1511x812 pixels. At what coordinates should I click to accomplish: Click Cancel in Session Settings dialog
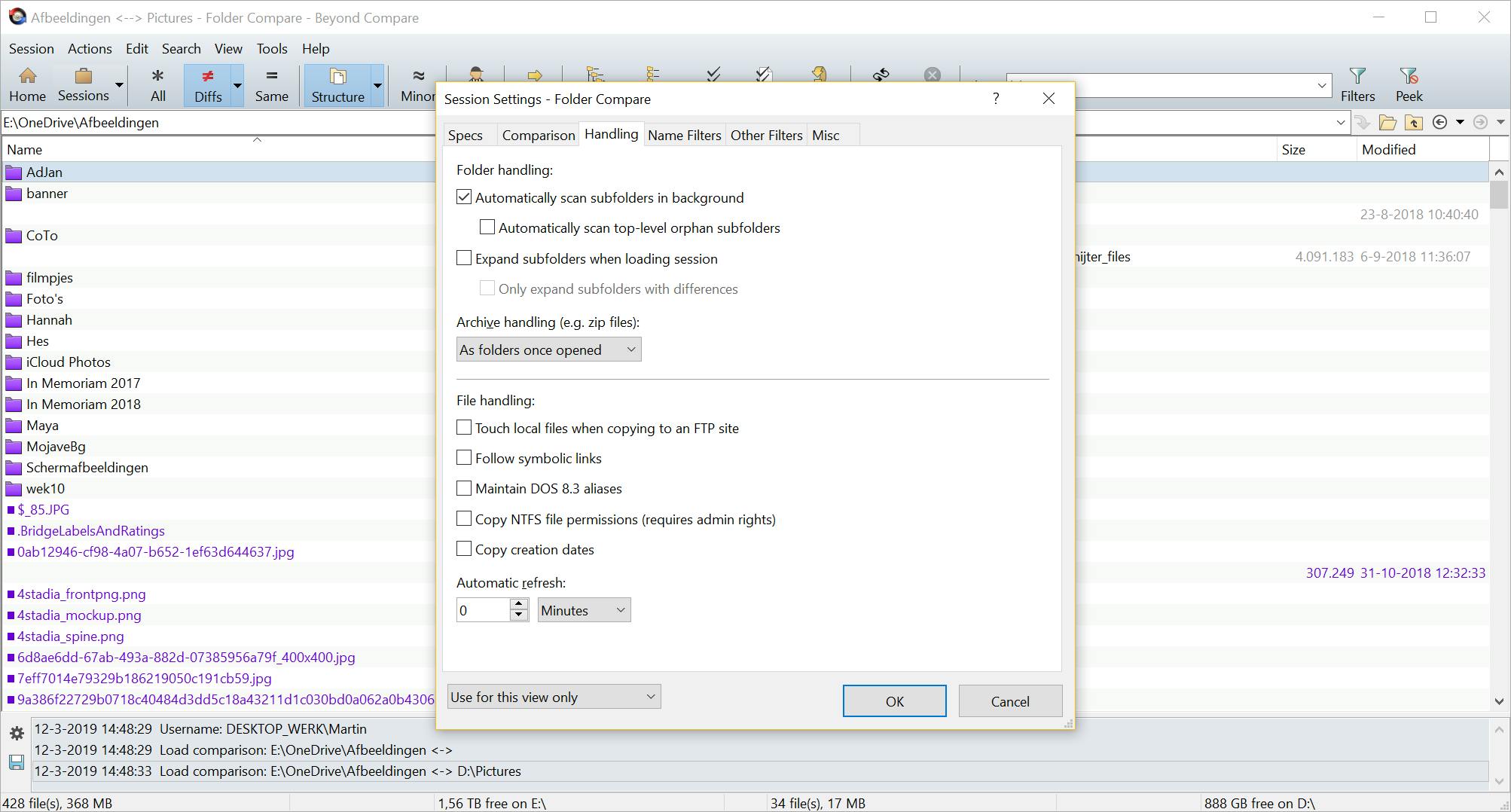coord(1010,701)
